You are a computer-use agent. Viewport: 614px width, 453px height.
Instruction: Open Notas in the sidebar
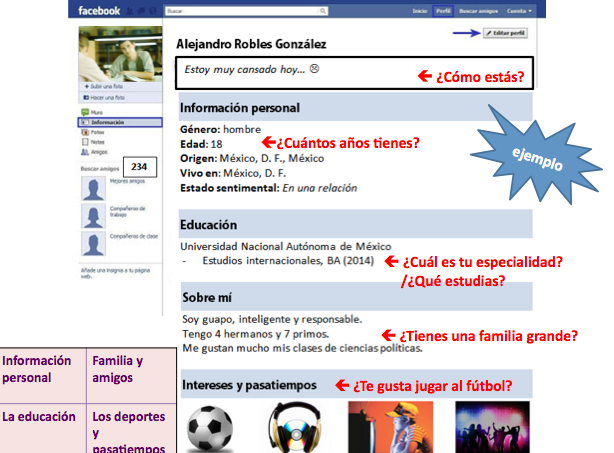tap(98, 142)
